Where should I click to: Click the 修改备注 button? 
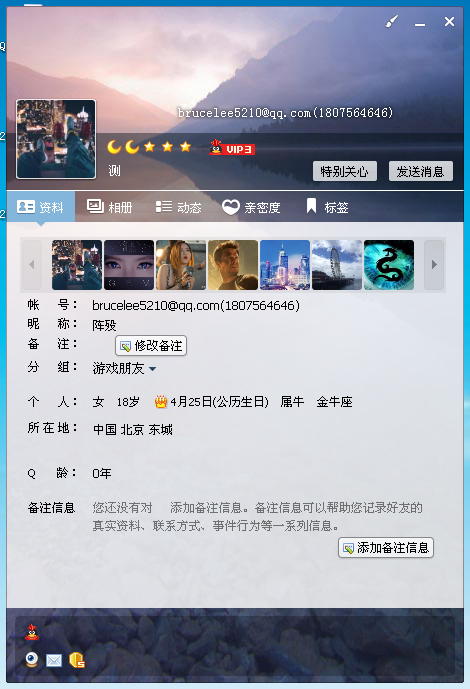151,346
